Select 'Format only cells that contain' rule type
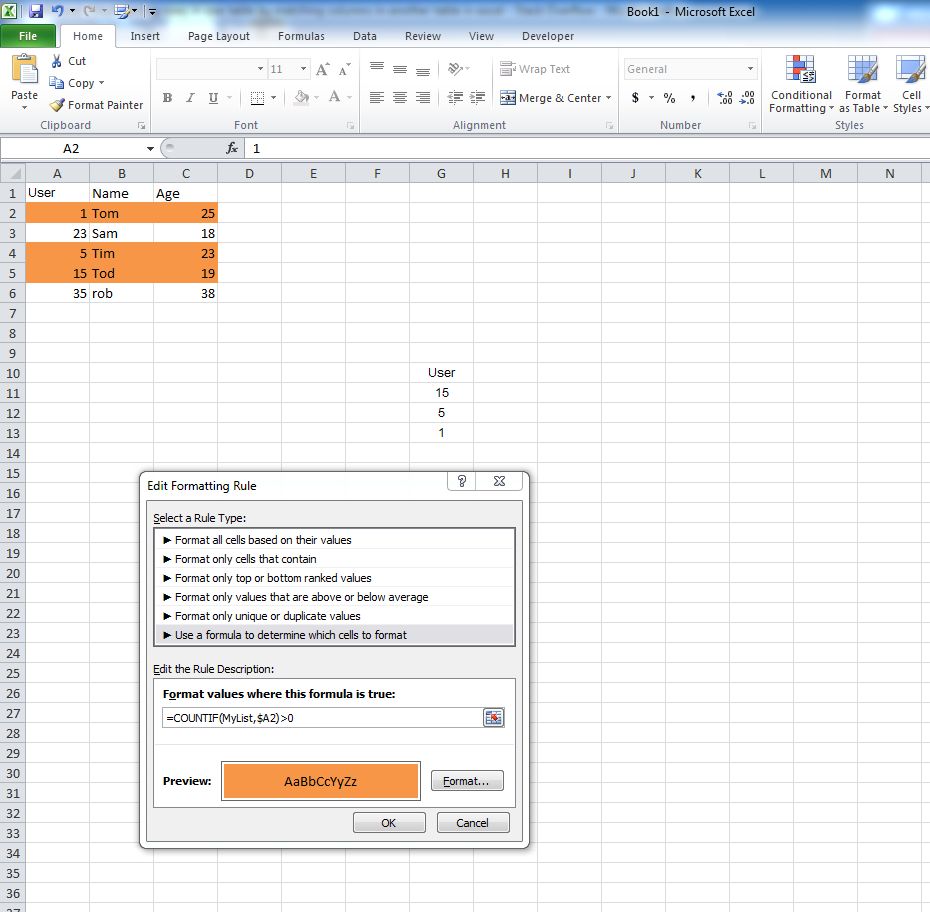 click(334, 559)
